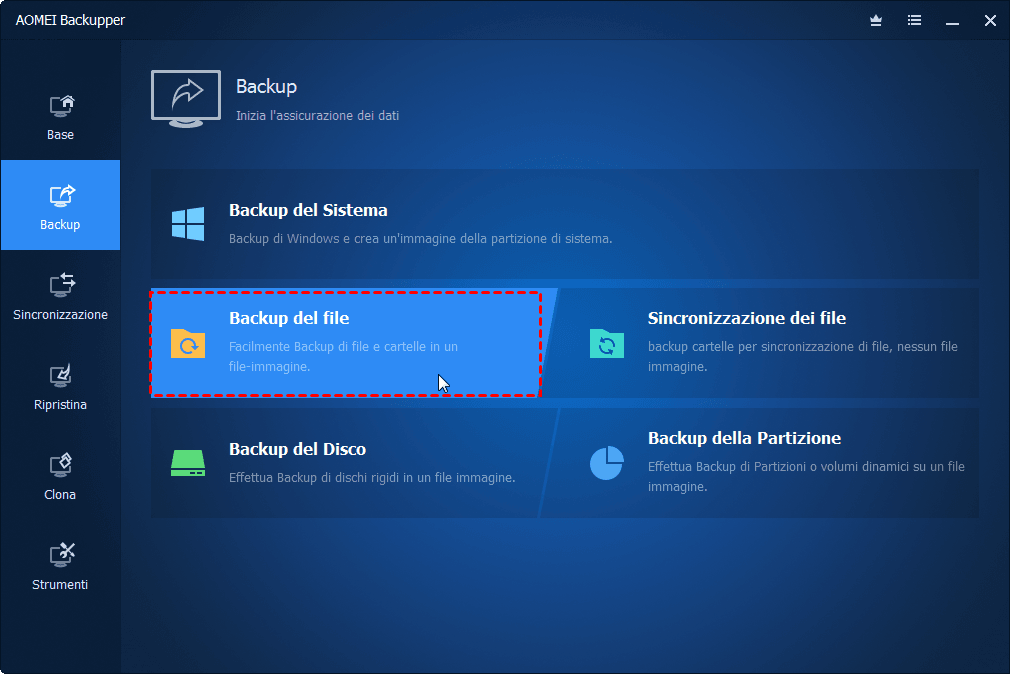Screen dimensions: 1010x674
Task: Click 'Facilmente Backup di file e cartelle' description
Action: [343, 356]
